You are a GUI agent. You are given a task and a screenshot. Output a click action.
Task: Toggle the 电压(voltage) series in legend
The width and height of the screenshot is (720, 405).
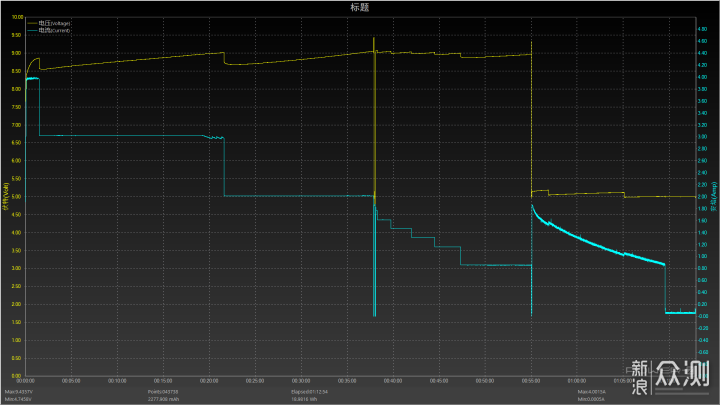[54, 22]
